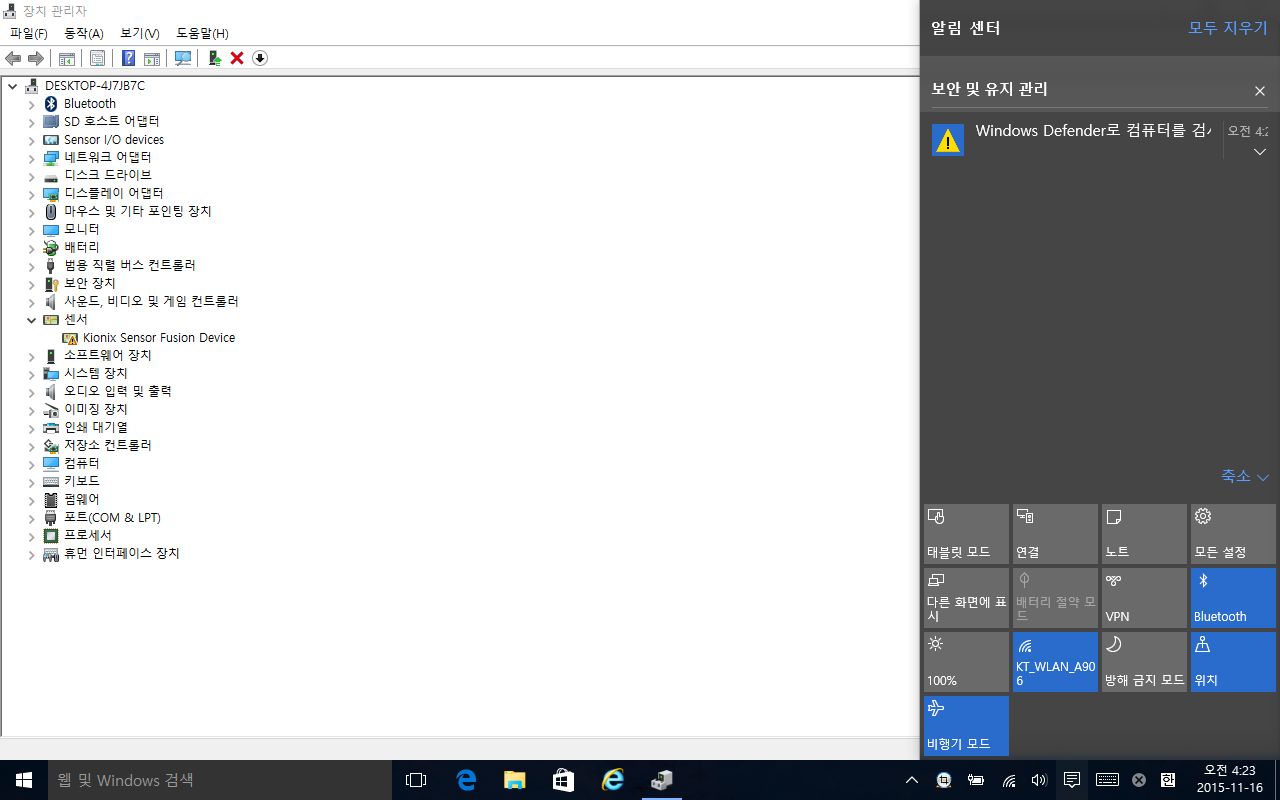Open the 동작(A) menu
The width and height of the screenshot is (1280, 800).
pyautogui.click(x=84, y=34)
